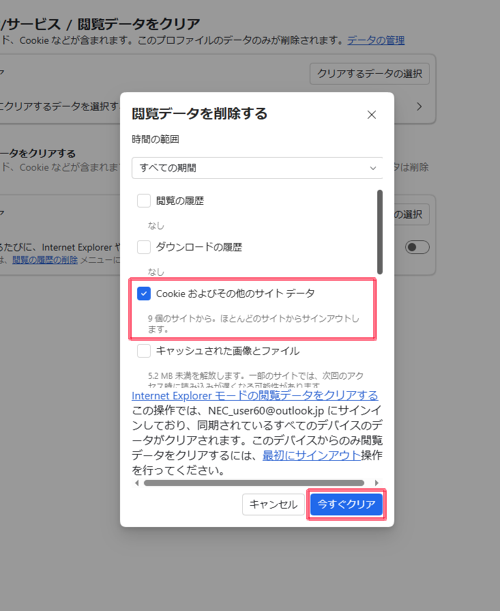Uncheck Cookie およびその他のサイト データ
The height and width of the screenshot is (611, 500).
coord(144,293)
